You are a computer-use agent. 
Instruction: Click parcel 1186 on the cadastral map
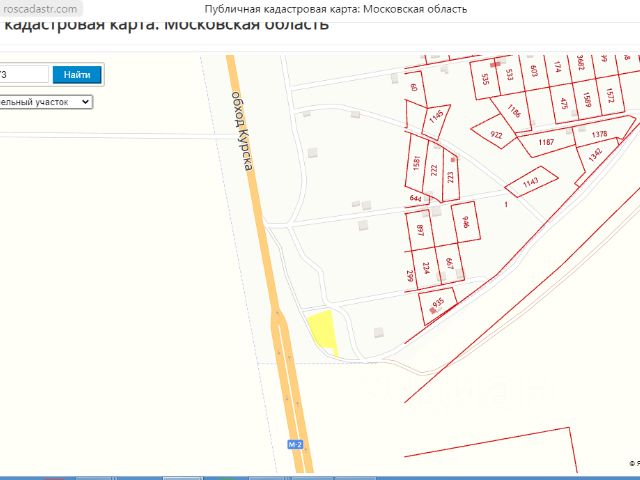coord(514,111)
